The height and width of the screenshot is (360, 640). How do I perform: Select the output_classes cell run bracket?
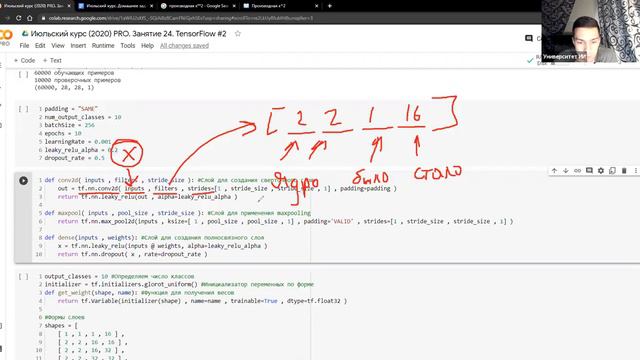pos(24,276)
